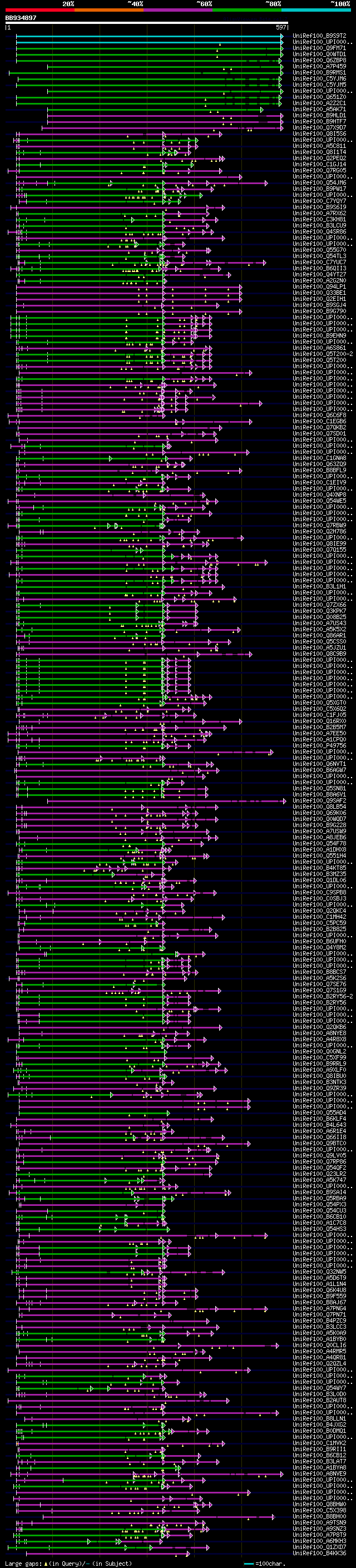Select label UniRef100_Q8I5S6
356x1568 pixels.
(x=319, y=134)
